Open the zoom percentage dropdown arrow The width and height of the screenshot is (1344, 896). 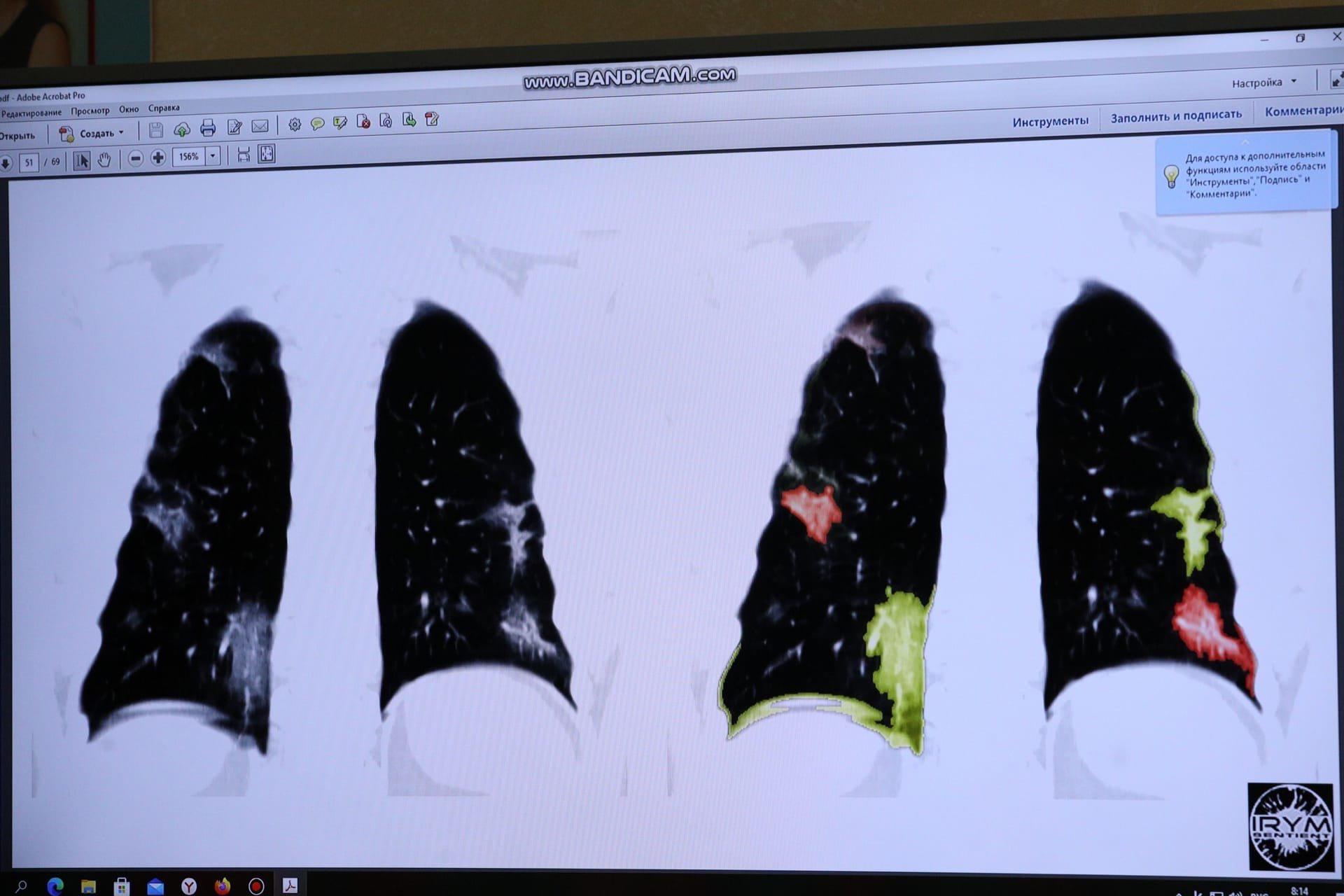(x=213, y=156)
